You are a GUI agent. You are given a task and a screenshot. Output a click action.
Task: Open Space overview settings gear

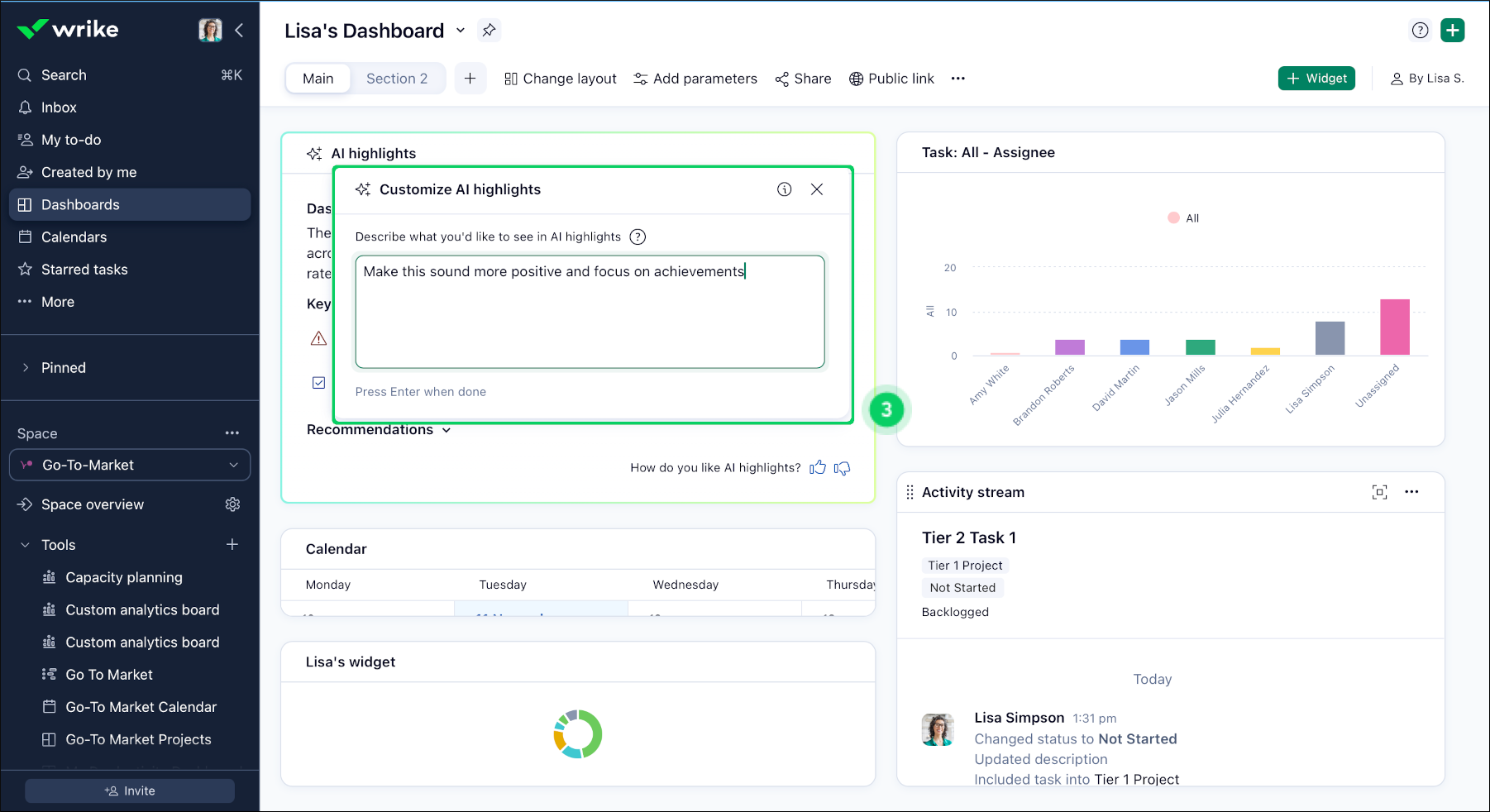point(232,504)
